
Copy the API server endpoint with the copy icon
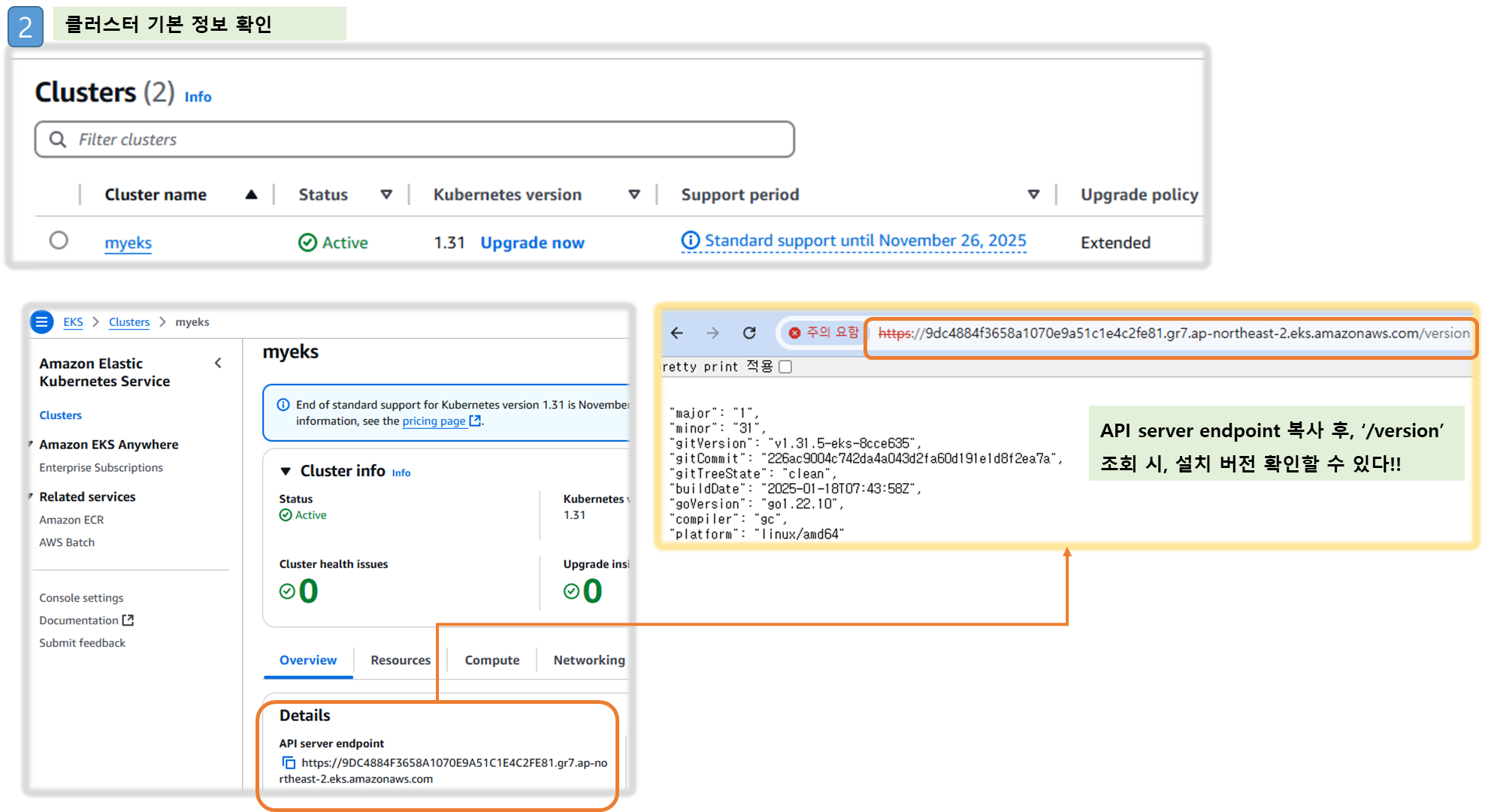[289, 762]
